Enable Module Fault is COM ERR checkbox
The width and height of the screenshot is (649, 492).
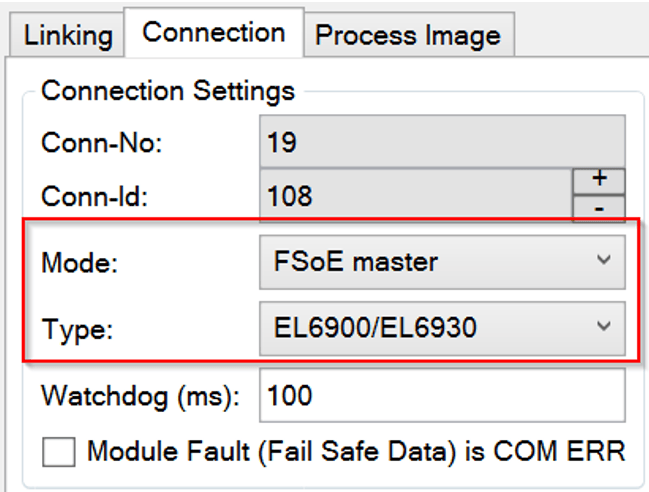[59, 452]
